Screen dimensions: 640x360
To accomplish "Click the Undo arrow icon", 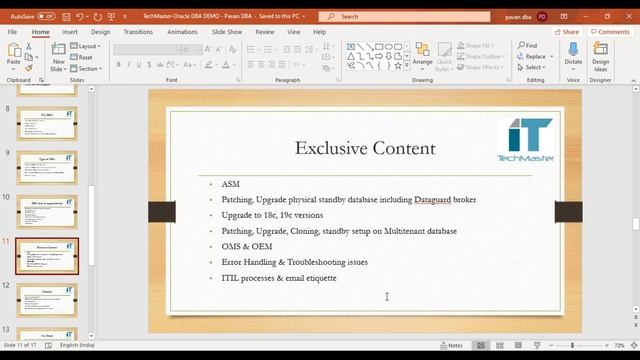I will [x=80, y=17].
